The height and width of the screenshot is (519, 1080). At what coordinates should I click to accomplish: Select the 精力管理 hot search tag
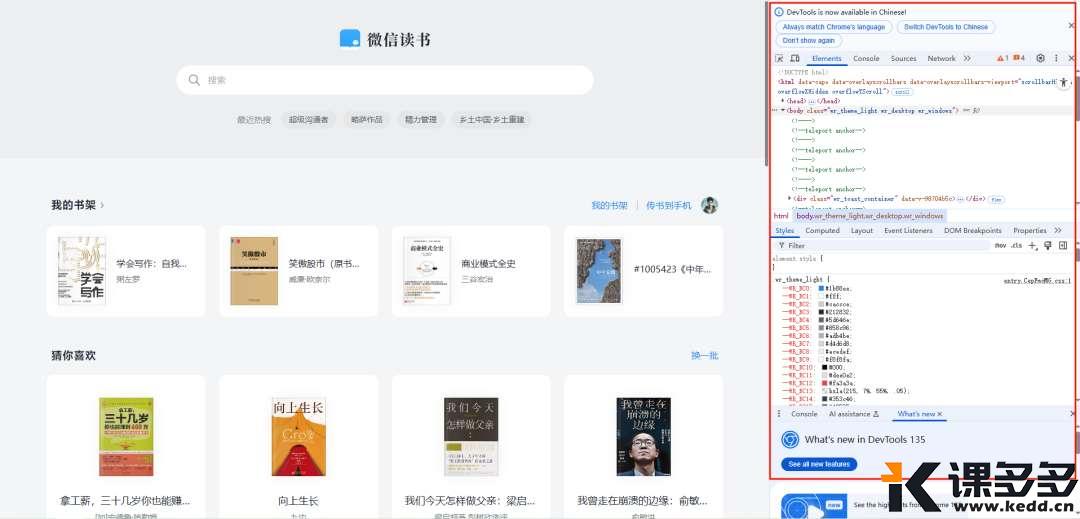tap(420, 120)
